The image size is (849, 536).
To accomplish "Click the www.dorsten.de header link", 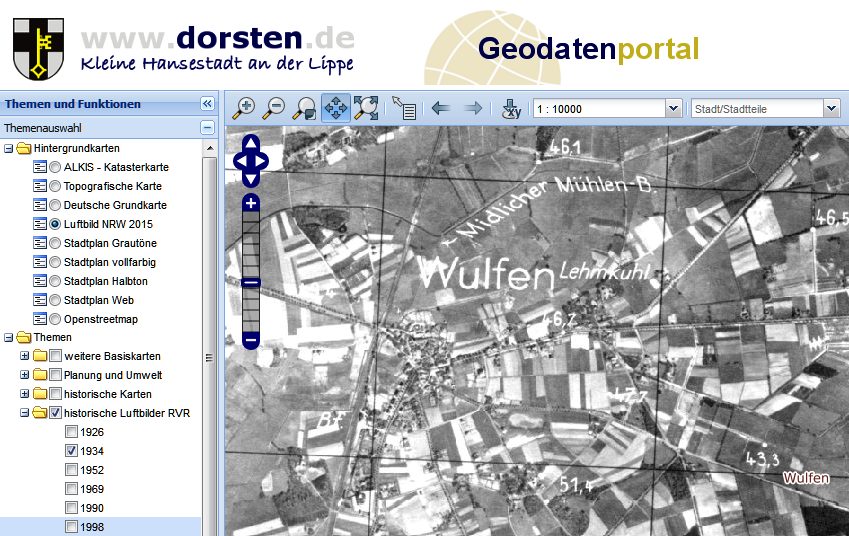I will (217, 38).
